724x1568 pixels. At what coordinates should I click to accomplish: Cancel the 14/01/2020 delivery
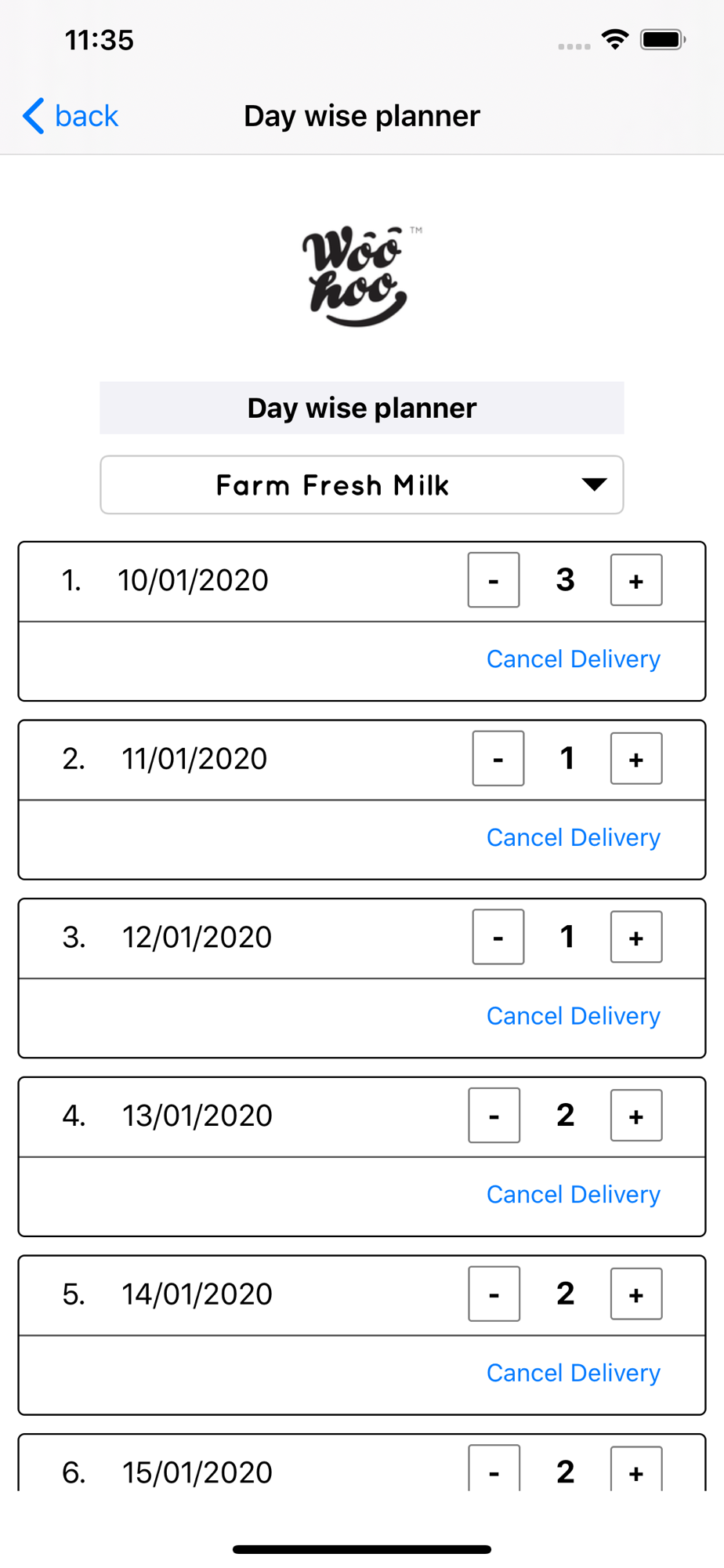573,1374
